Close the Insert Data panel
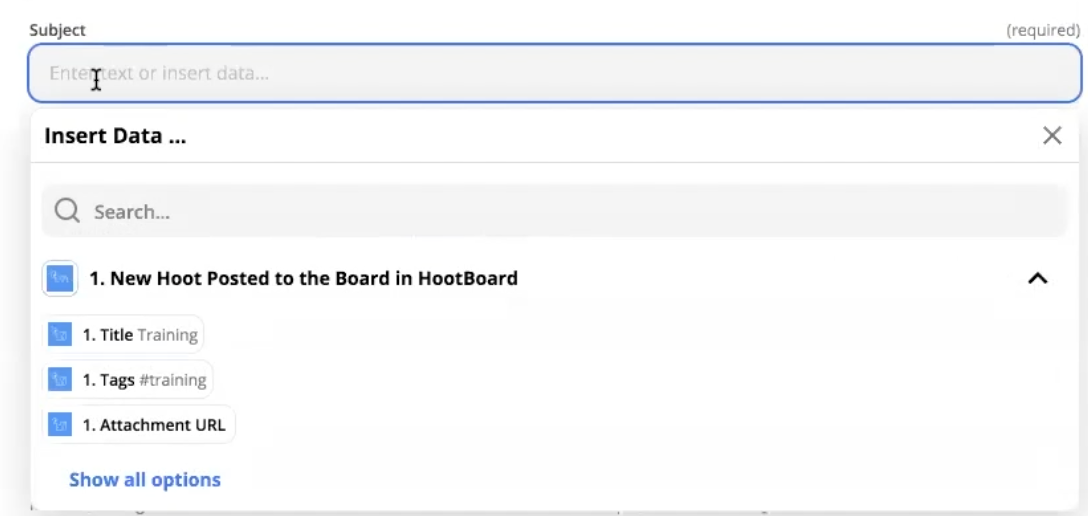This screenshot has height=516, width=1088. [x=1052, y=136]
